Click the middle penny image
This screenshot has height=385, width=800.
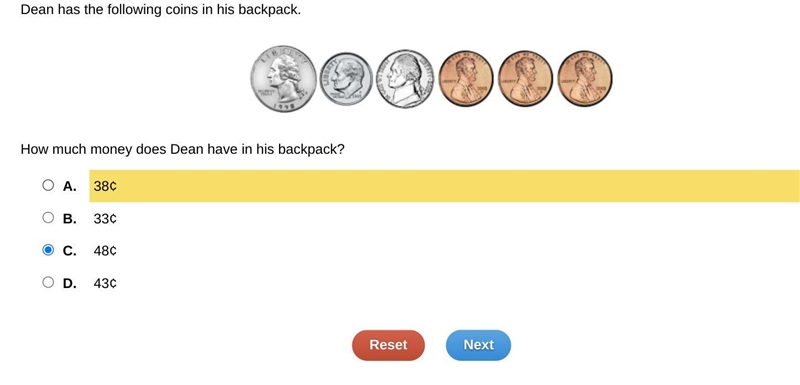tap(525, 79)
